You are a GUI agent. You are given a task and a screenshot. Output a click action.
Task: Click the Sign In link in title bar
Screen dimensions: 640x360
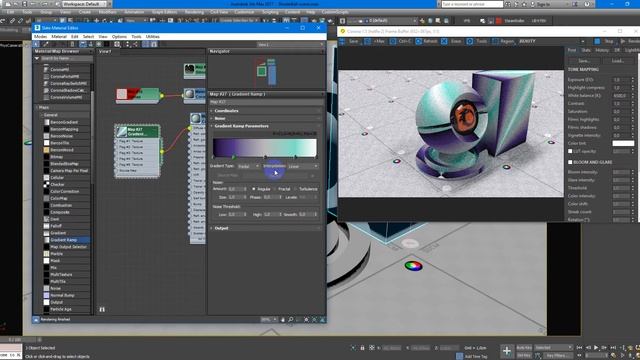click(x=543, y=4)
